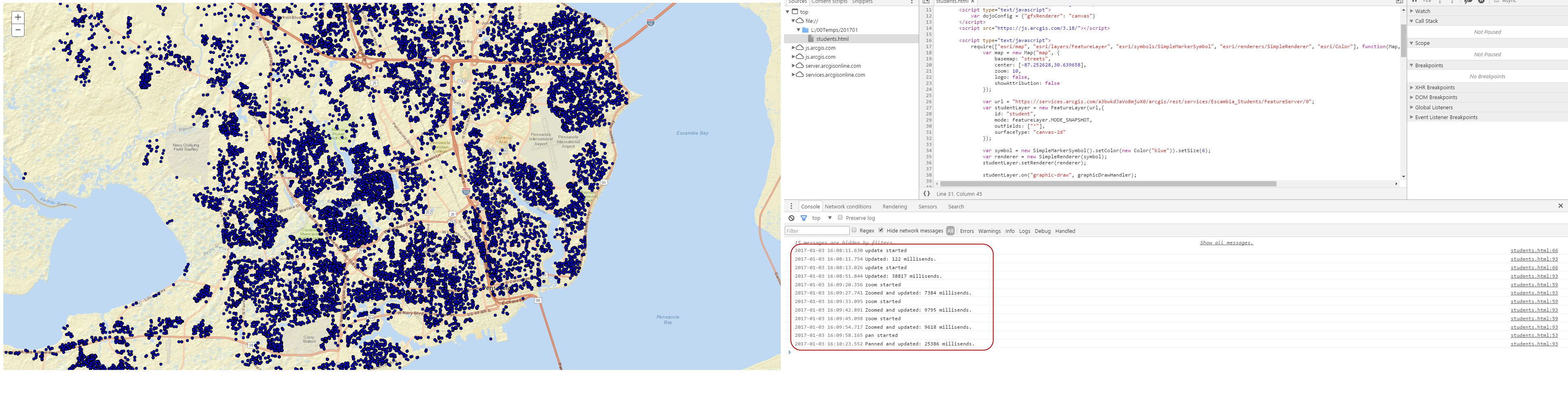Zoom out on the map
This screenshot has width=1568, height=394.
pyautogui.click(x=18, y=30)
